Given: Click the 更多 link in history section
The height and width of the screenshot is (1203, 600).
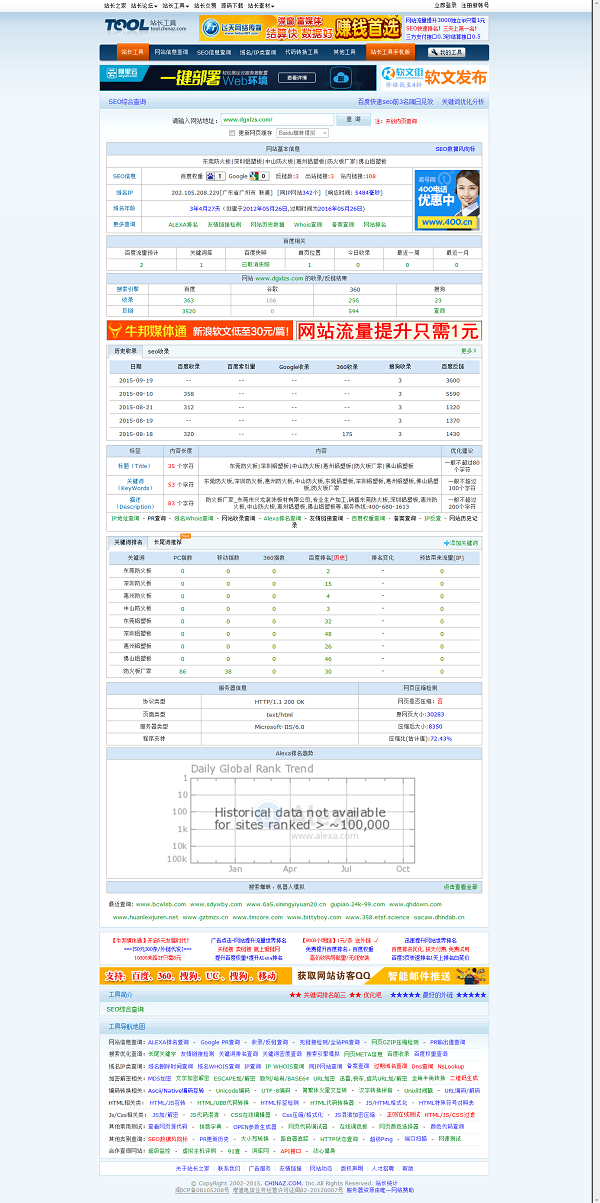Looking at the screenshot, I should (468, 351).
